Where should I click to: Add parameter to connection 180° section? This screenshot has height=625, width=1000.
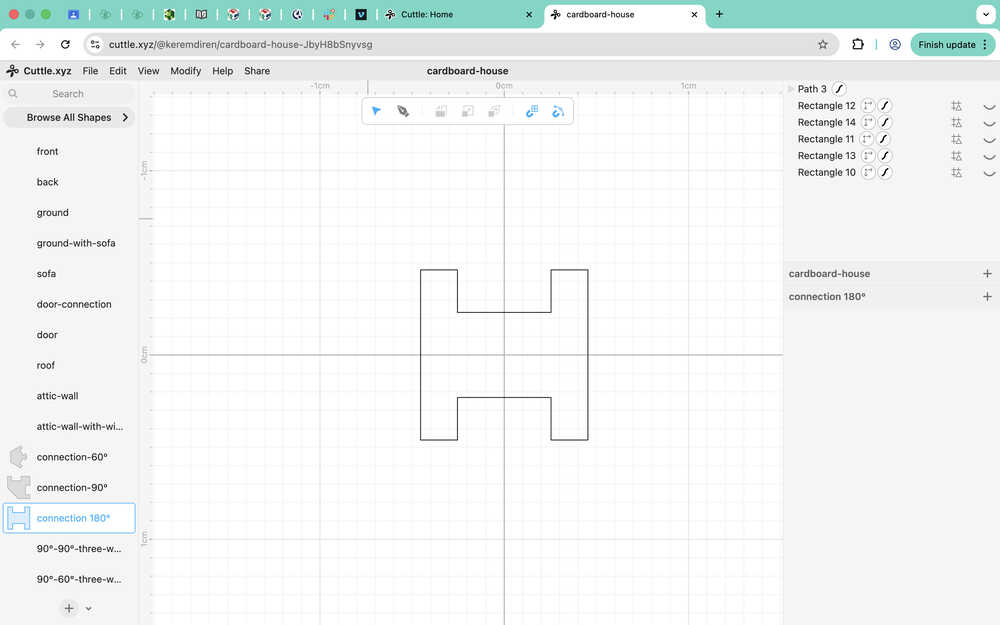point(987,297)
